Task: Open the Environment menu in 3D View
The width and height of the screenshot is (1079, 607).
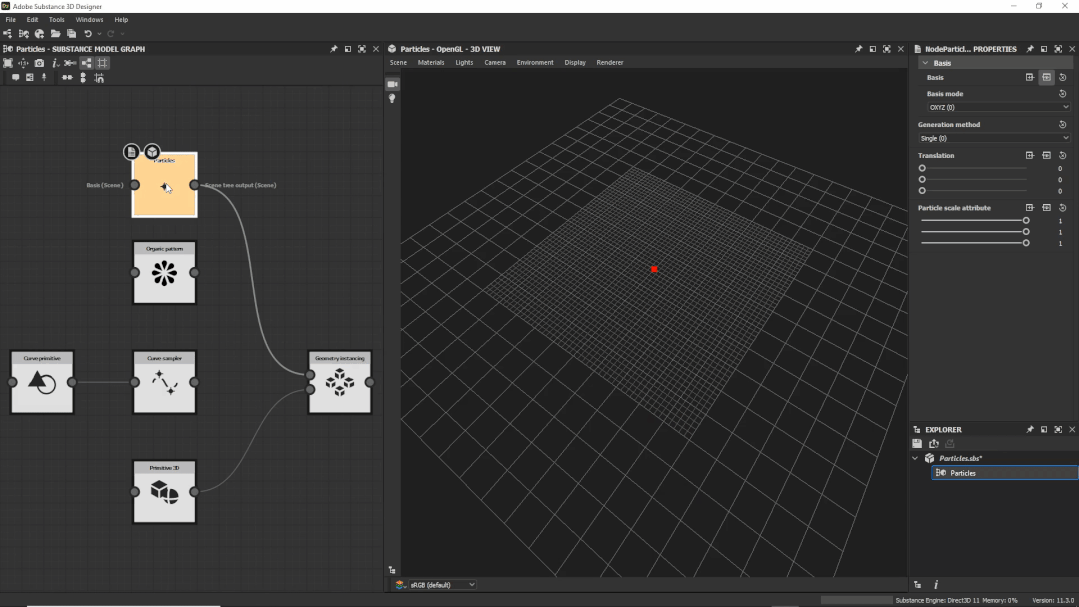Action: pos(535,63)
